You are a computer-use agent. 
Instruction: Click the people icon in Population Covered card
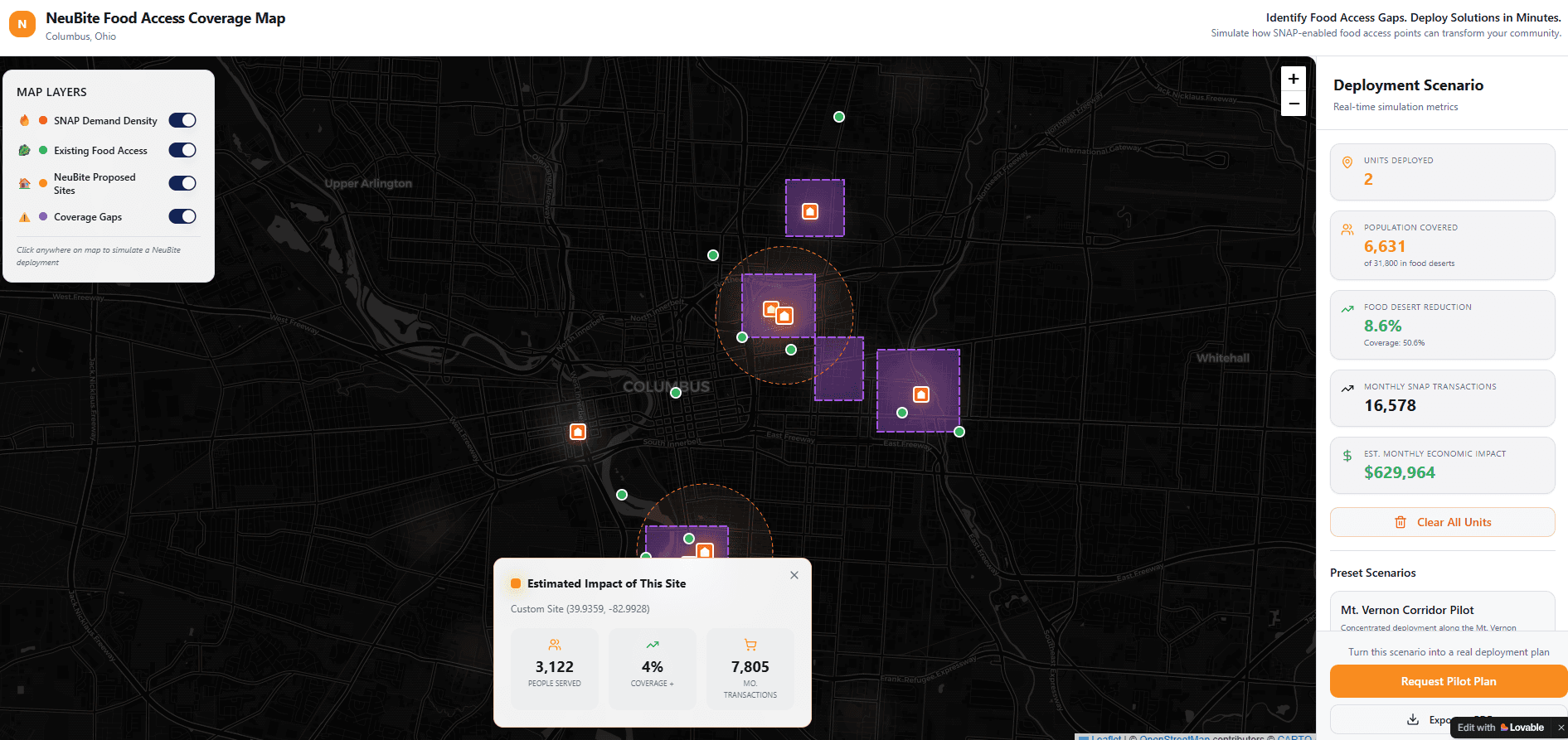click(1347, 230)
